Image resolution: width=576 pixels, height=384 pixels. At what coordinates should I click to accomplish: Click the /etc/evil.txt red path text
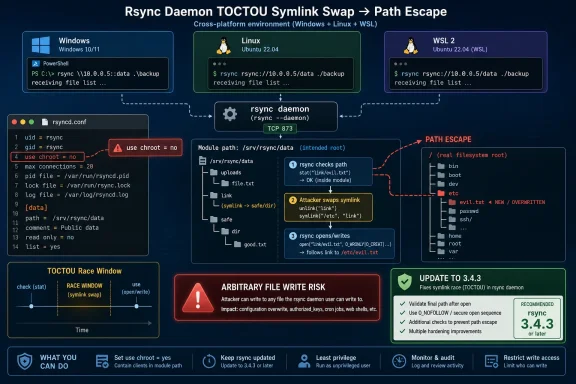360,252
